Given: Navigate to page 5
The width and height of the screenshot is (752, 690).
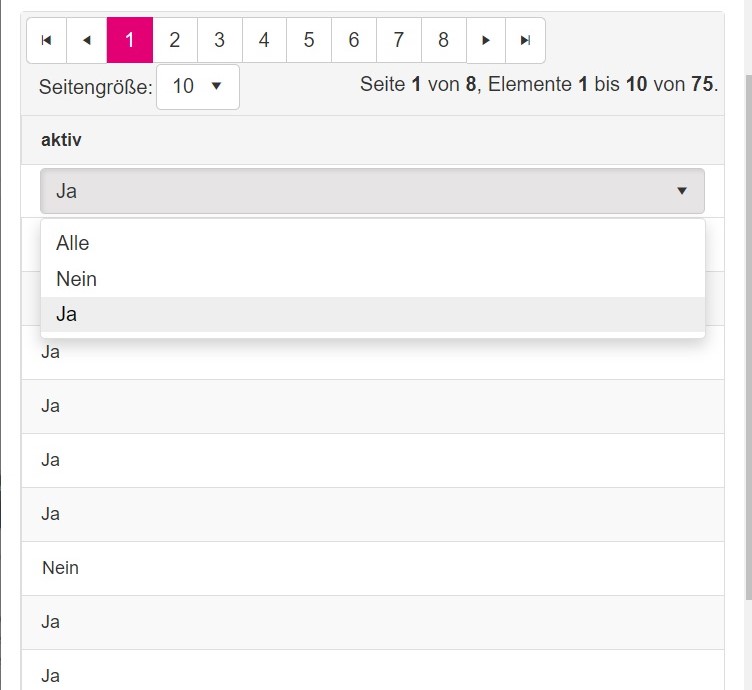Looking at the screenshot, I should (309, 40).
